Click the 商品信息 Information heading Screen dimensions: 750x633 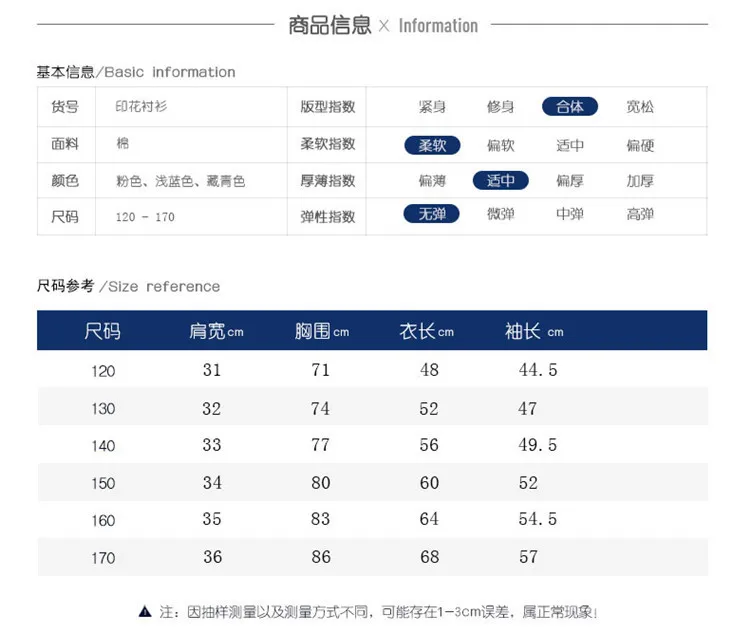tap(383, 25)
